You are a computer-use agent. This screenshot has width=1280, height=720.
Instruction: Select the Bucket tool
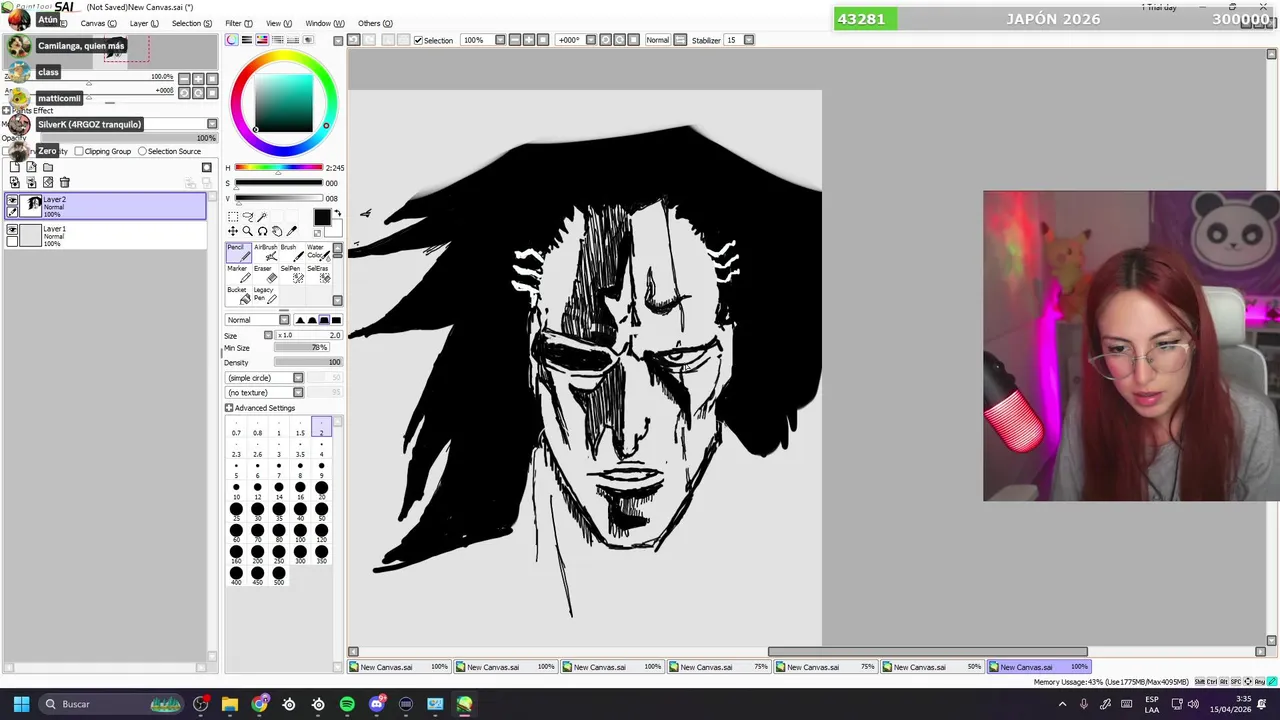point(238,295)
